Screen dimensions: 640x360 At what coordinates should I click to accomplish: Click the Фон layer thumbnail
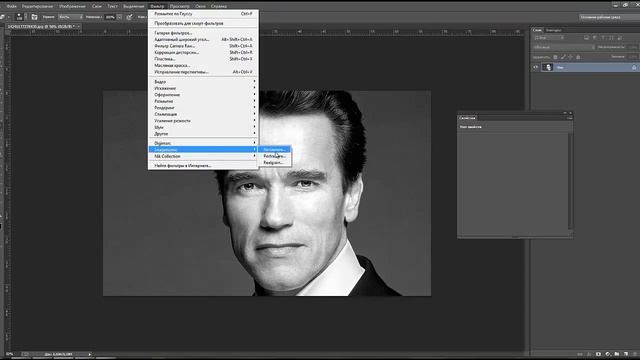(x=548, y=67)
